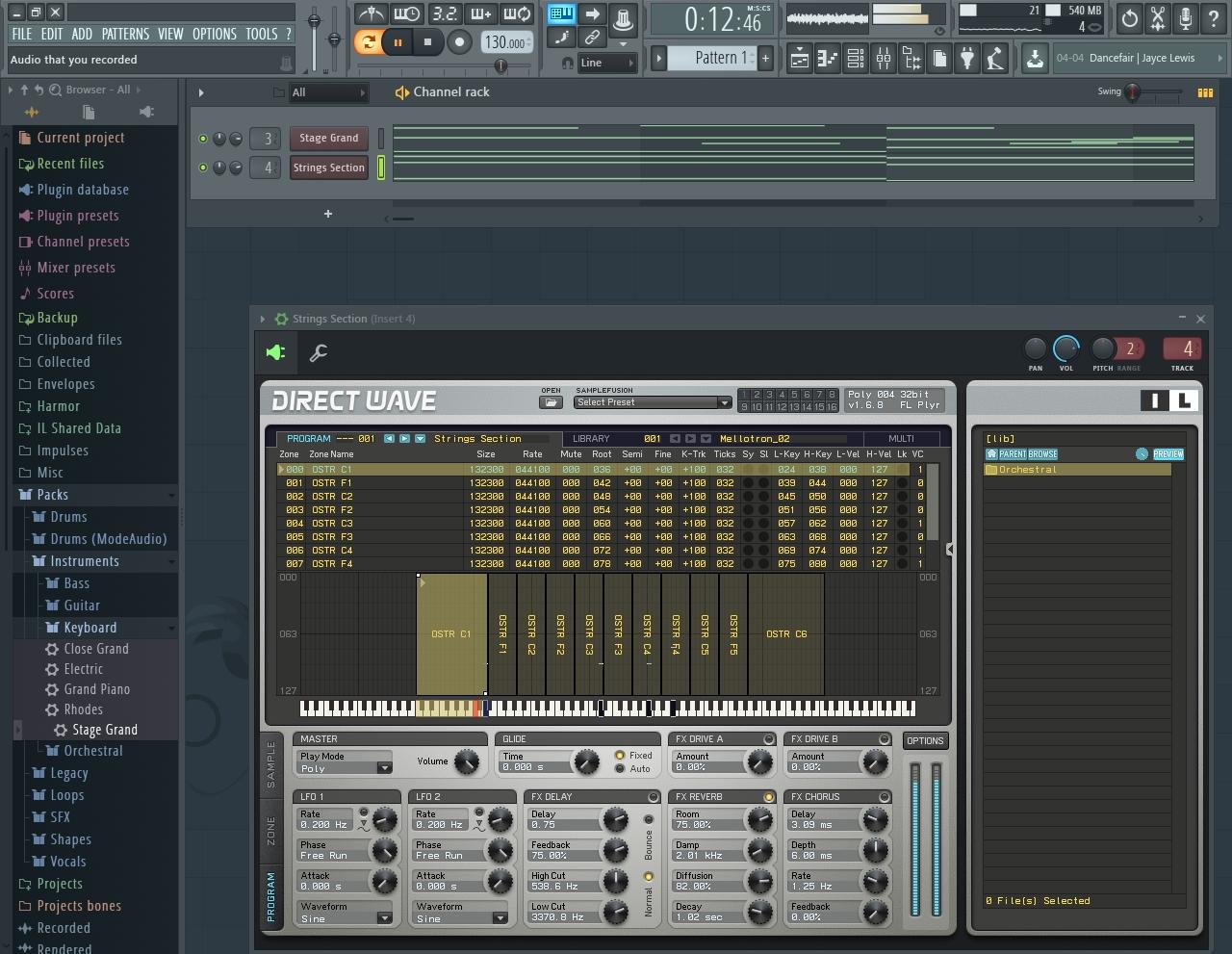Mute the Stage Grand channel
The height and width of the screenshot is (954, 1232).
pos(202,139)
